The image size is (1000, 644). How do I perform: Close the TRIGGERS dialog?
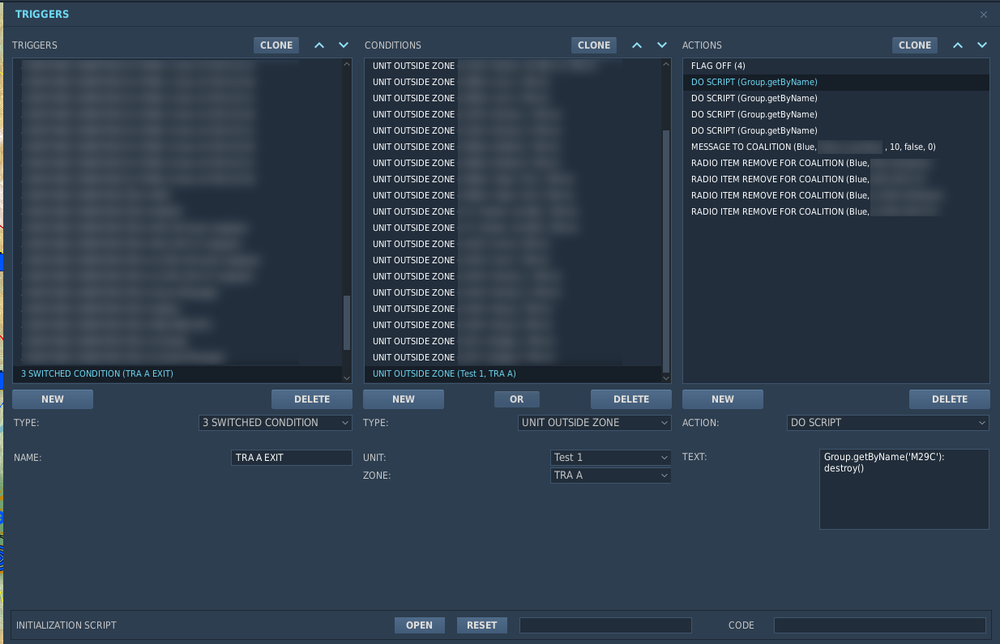(984, 13)
